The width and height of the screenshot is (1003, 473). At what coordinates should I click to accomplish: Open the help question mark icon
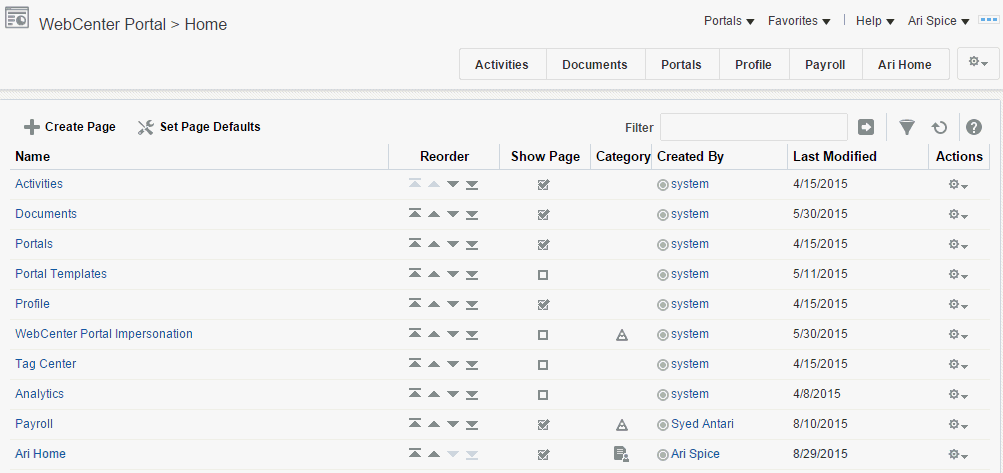[973, 127]
